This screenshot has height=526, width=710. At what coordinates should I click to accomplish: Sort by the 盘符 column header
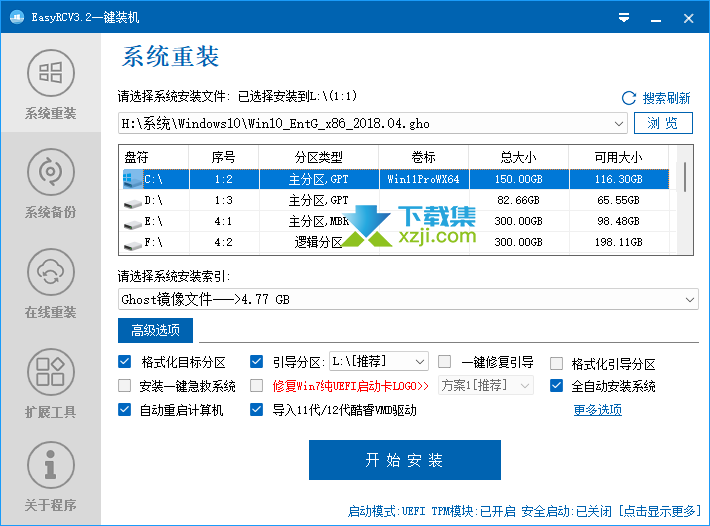[154, 157]
